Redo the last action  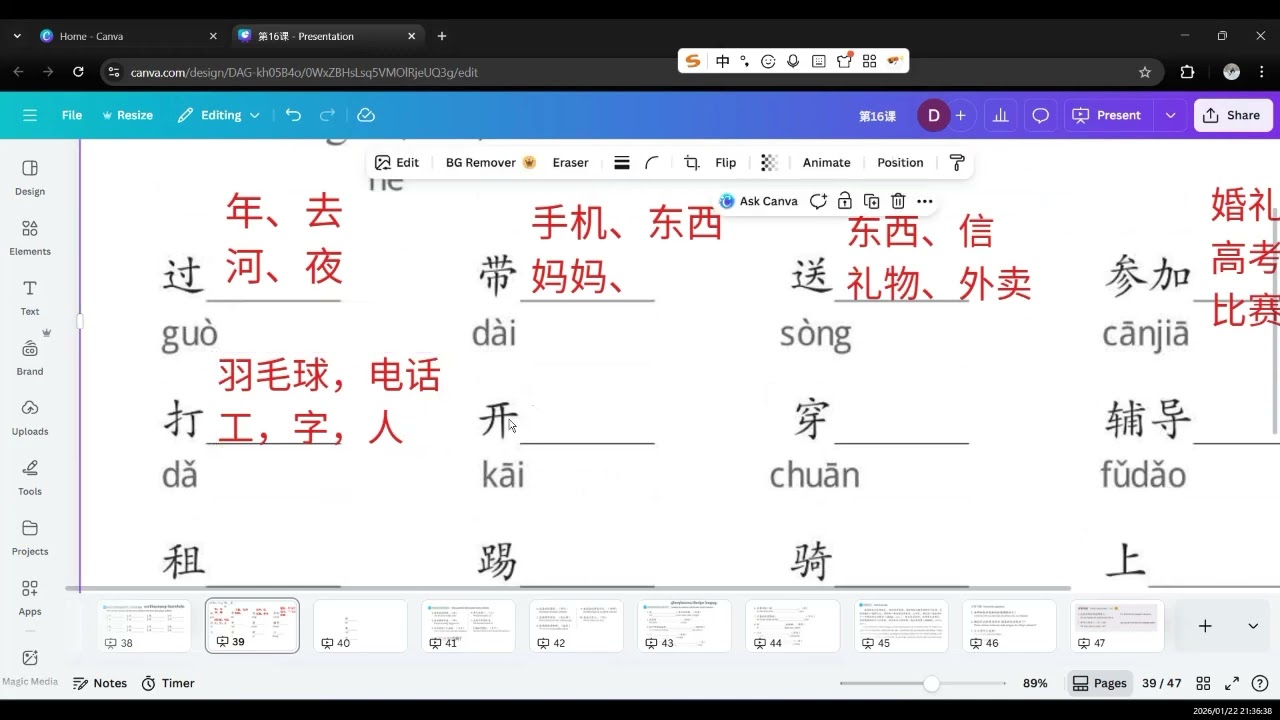pos(327,115)
